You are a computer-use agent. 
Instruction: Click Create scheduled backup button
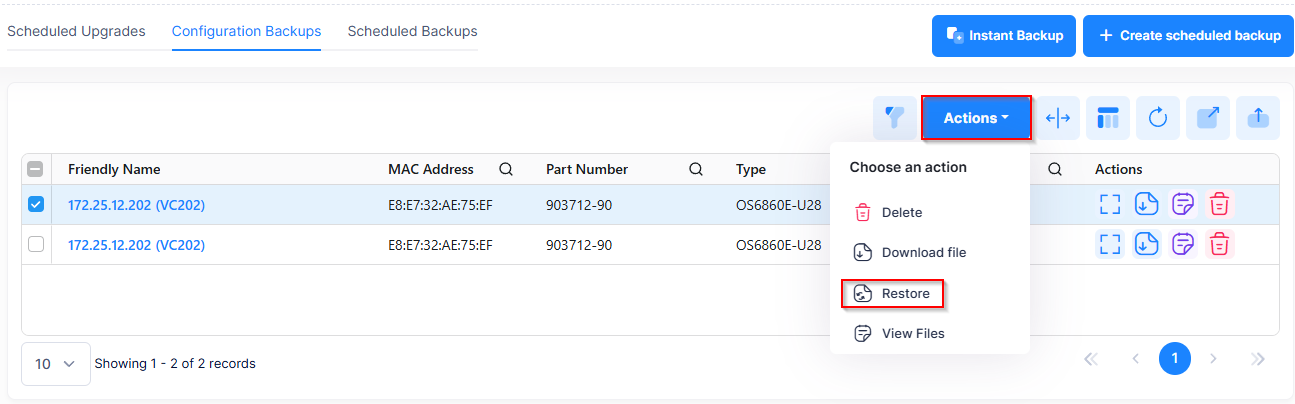point(1189,36)
